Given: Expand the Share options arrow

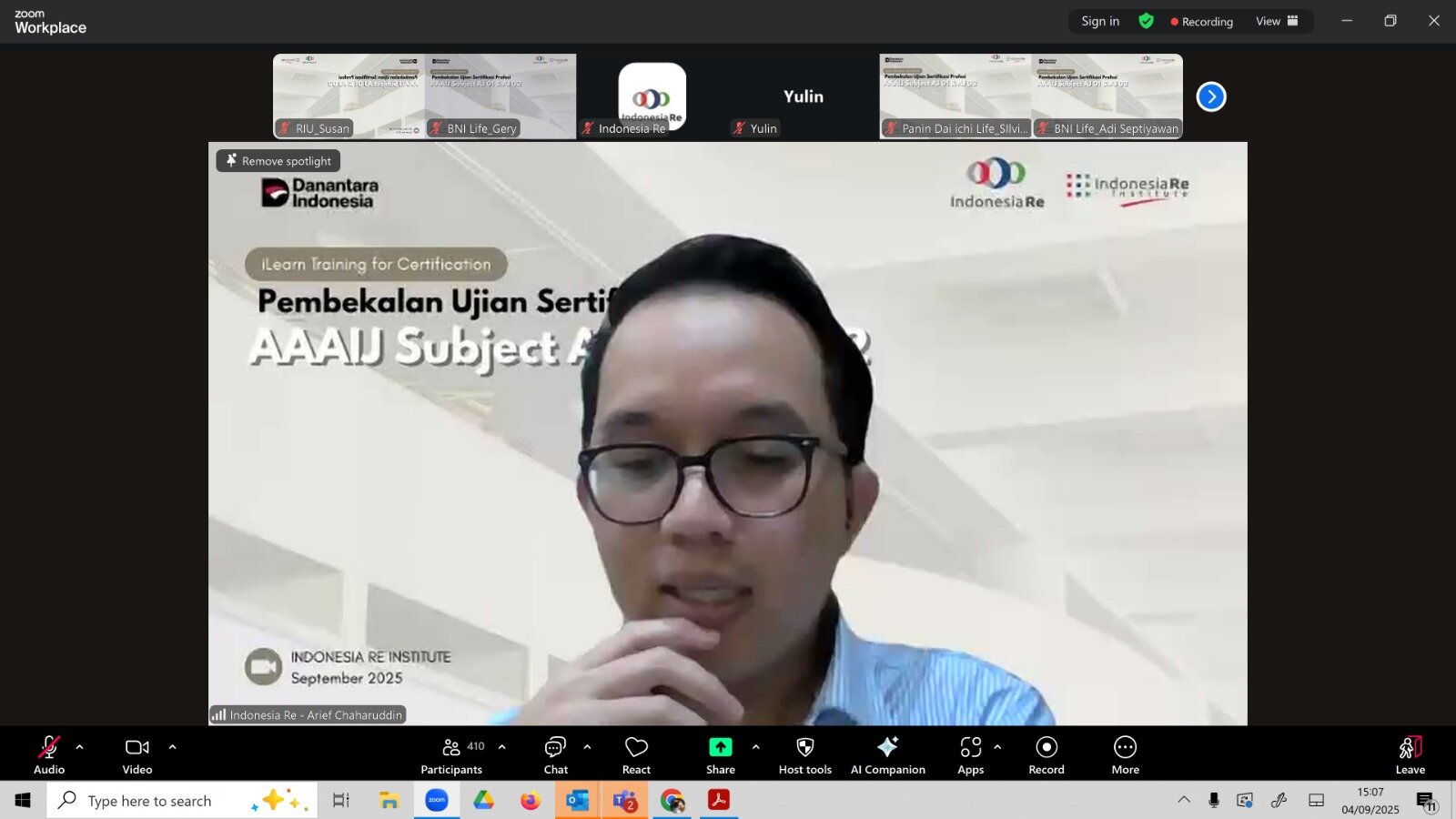Looking at the screenshot, I should point(756,747).
